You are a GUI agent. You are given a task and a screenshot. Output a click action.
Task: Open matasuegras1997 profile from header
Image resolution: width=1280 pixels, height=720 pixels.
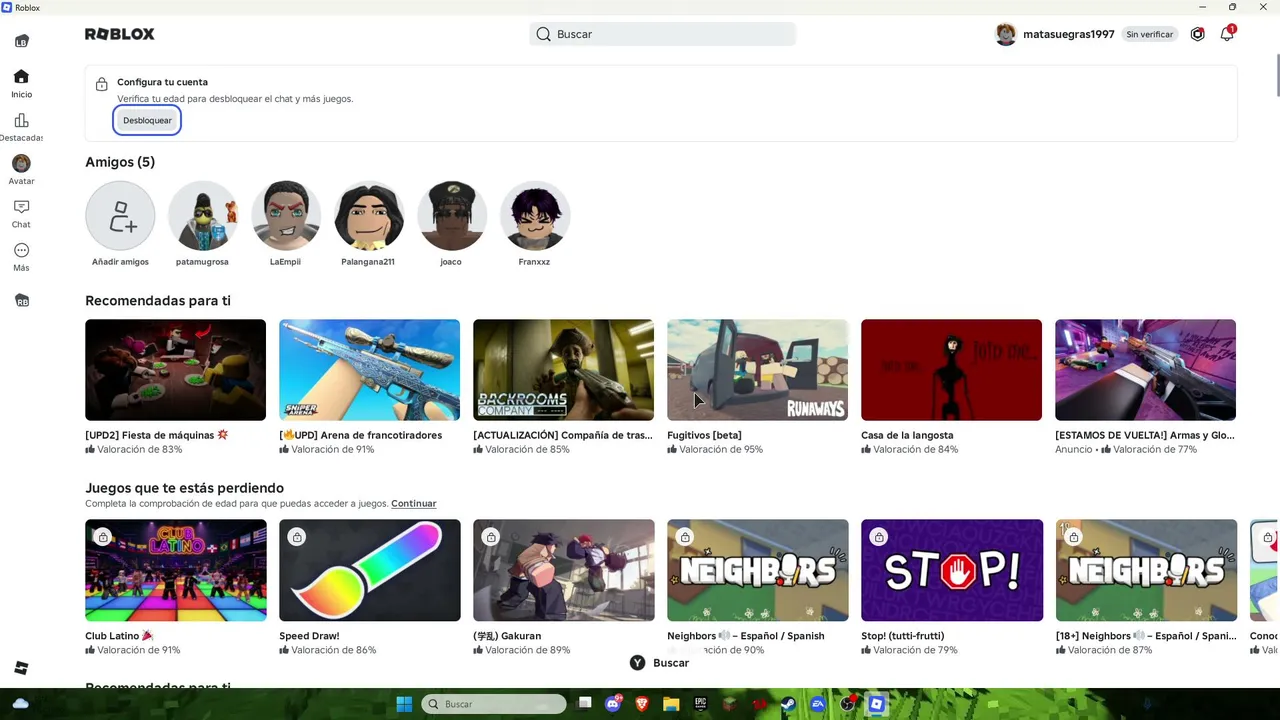[1055, 34]
